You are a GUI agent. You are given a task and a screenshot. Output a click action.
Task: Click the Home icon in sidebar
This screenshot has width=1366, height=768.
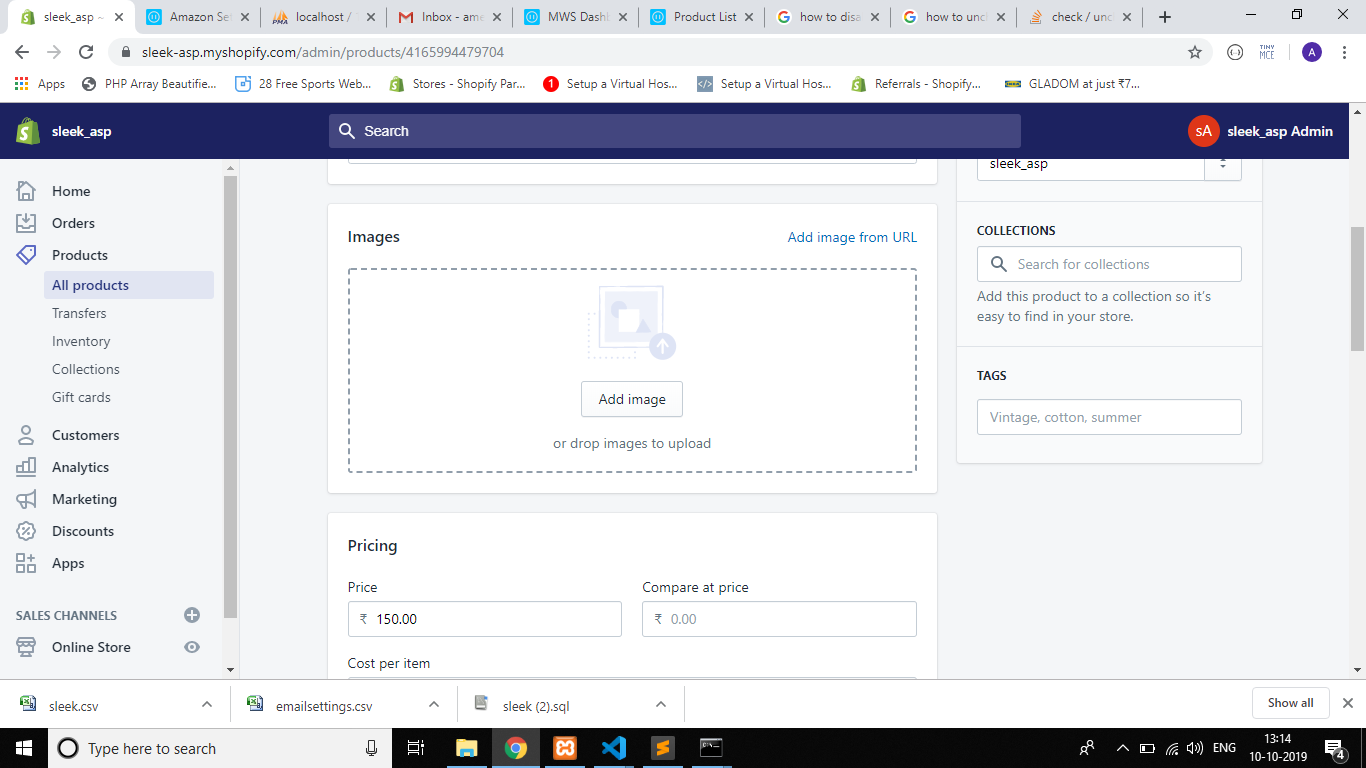point(26,191)
